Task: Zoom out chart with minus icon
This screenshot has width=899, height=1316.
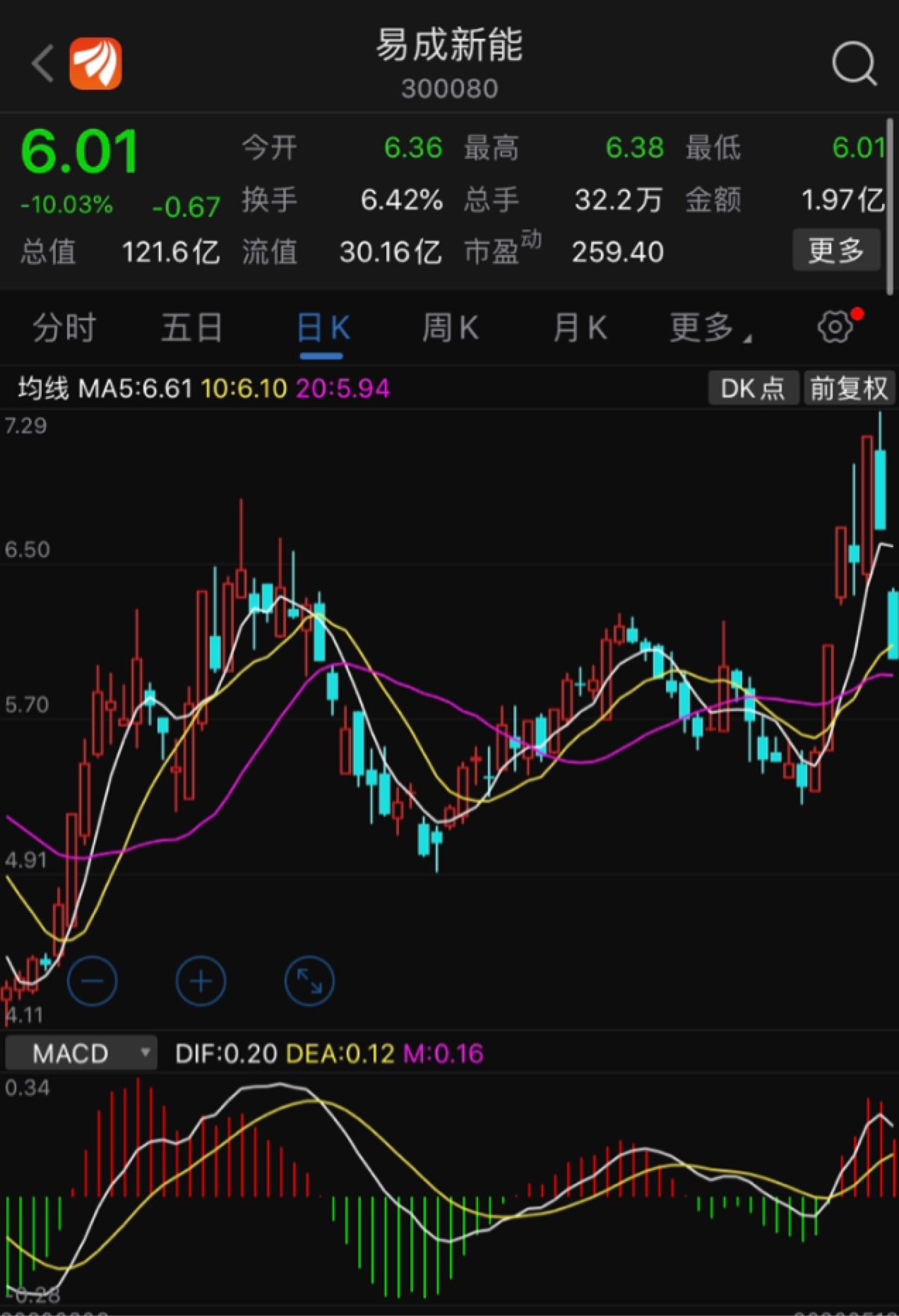Action: point(92,981)
